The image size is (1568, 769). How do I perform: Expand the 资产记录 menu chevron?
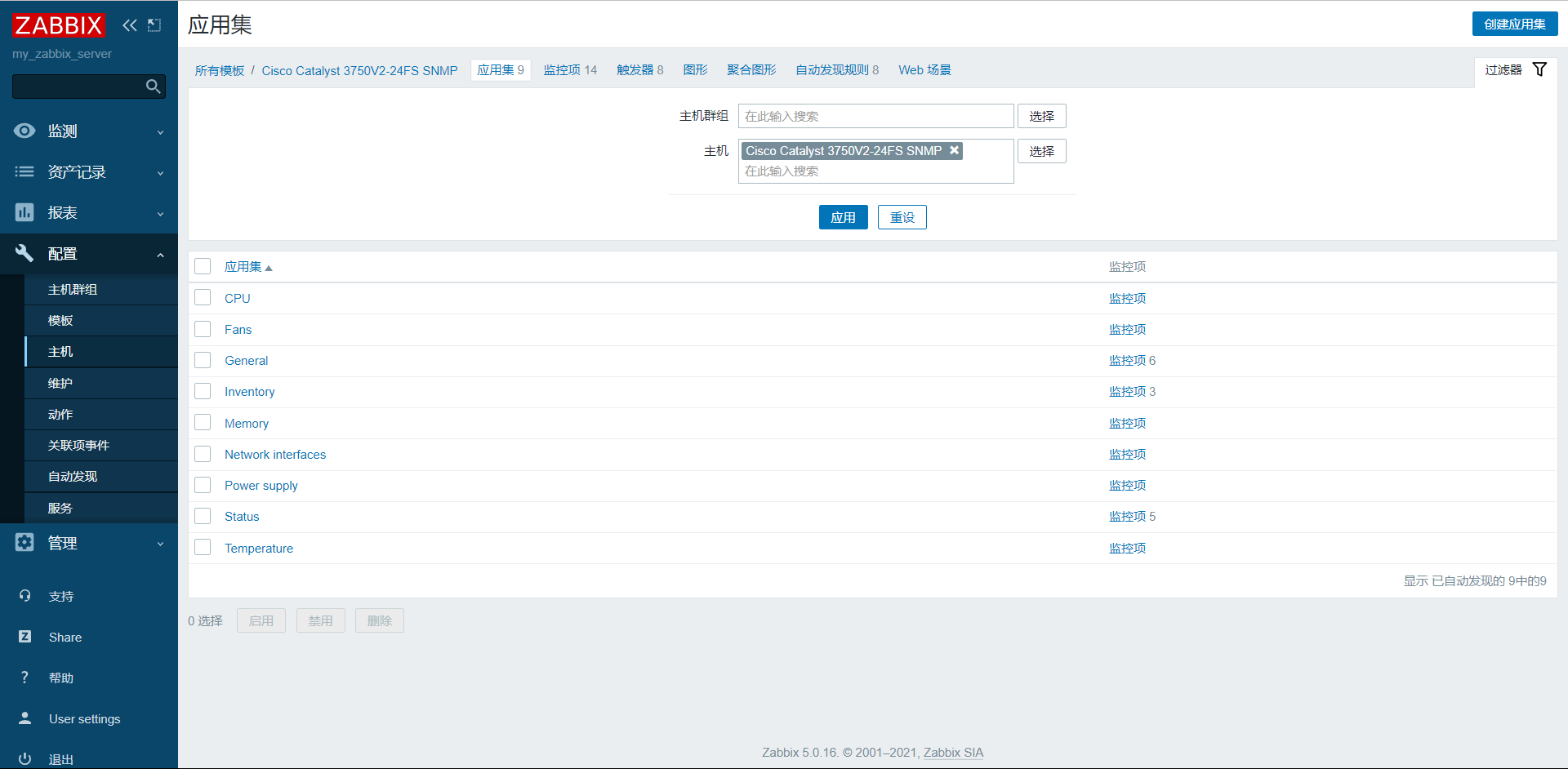pyautogui.click(x=160, y=173)
